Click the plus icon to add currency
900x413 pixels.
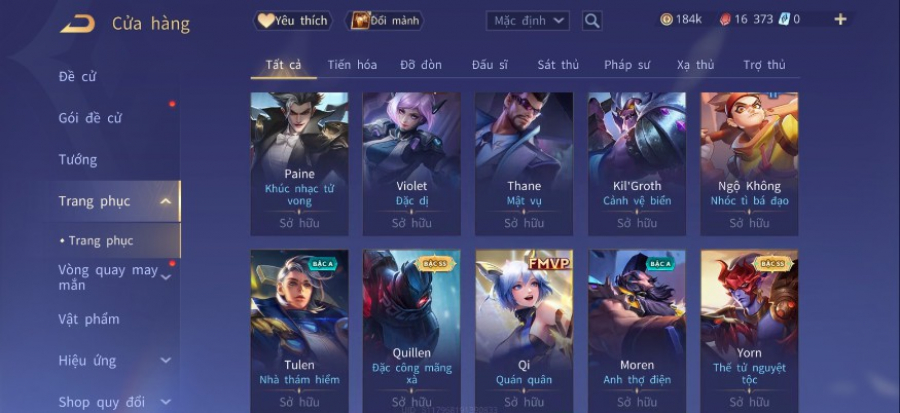click(x=840, y=20)
